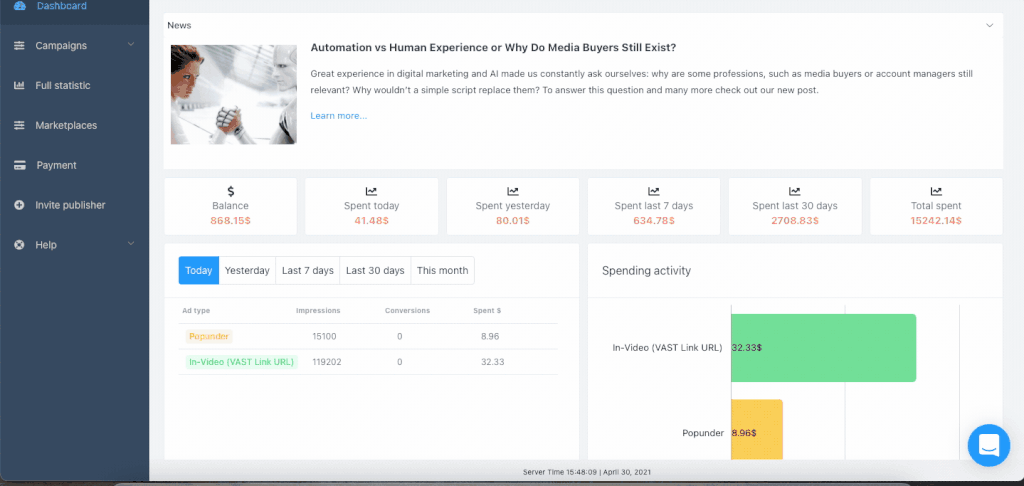Click the Popunder spent cell 8.96
This screenshot has height=486, width=1024.
click(x=489, y=336)
